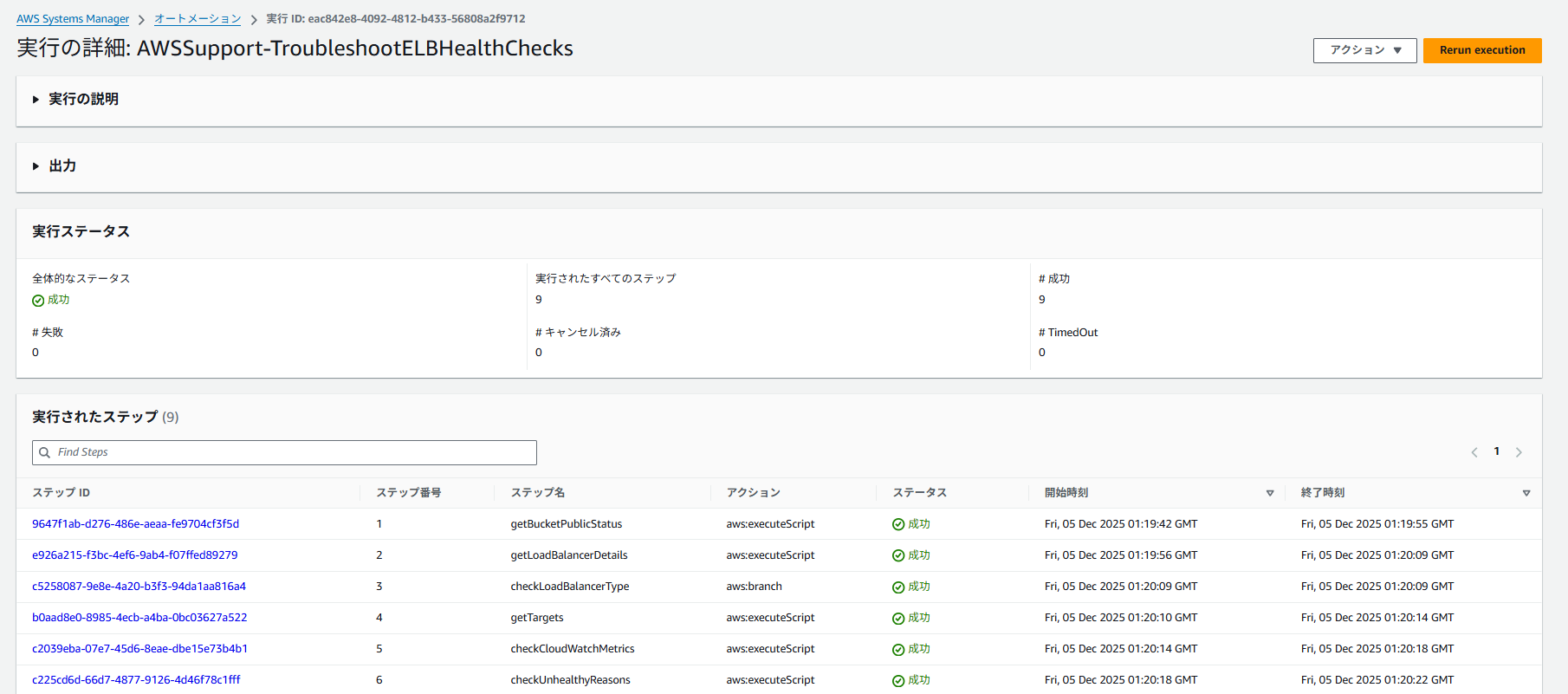Expand the 実行の説明 section
Screen dimensions: 1568x694
[x=36, y=100]
